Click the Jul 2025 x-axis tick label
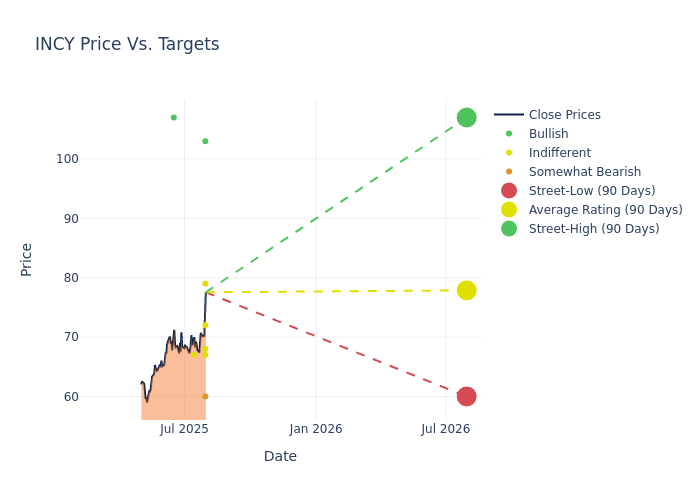700x500 pixels. pos(184,429)
